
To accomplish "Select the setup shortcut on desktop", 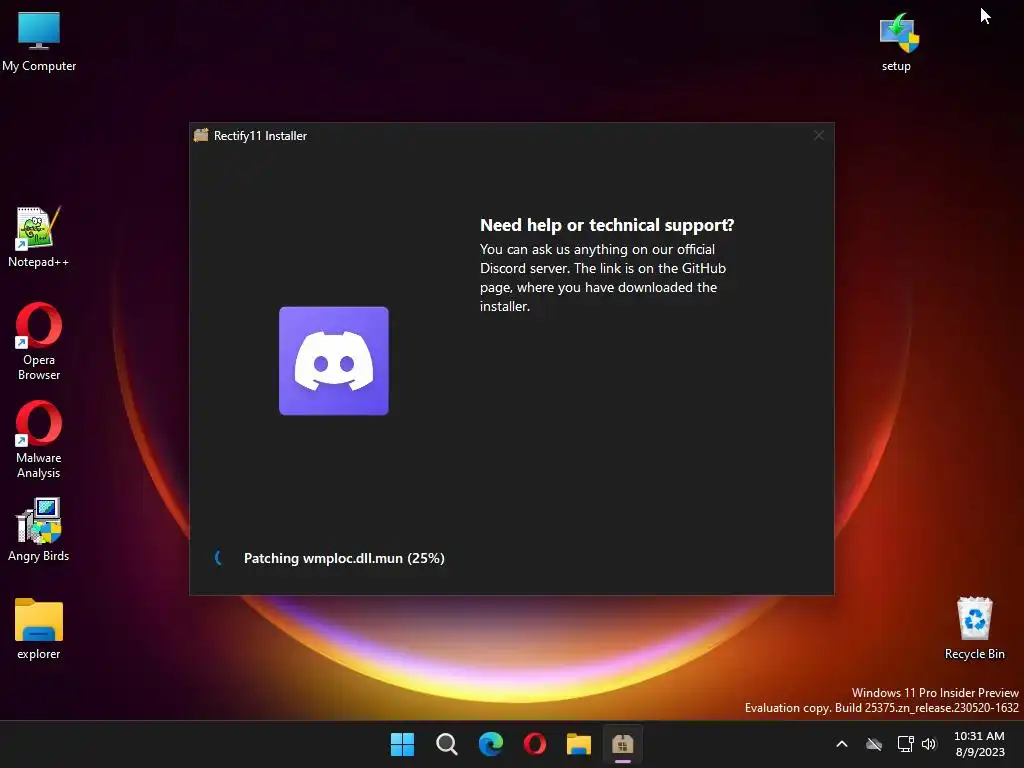I will click(897, 41).
